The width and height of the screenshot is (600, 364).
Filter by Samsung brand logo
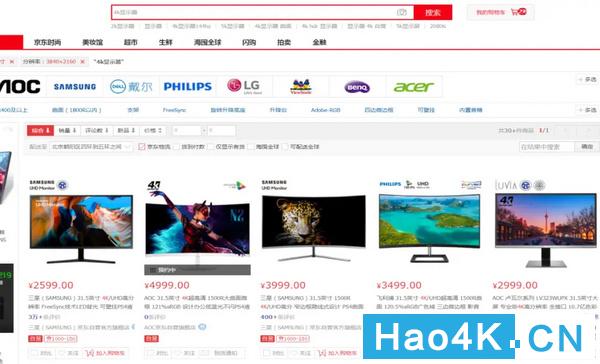(75, 87)
